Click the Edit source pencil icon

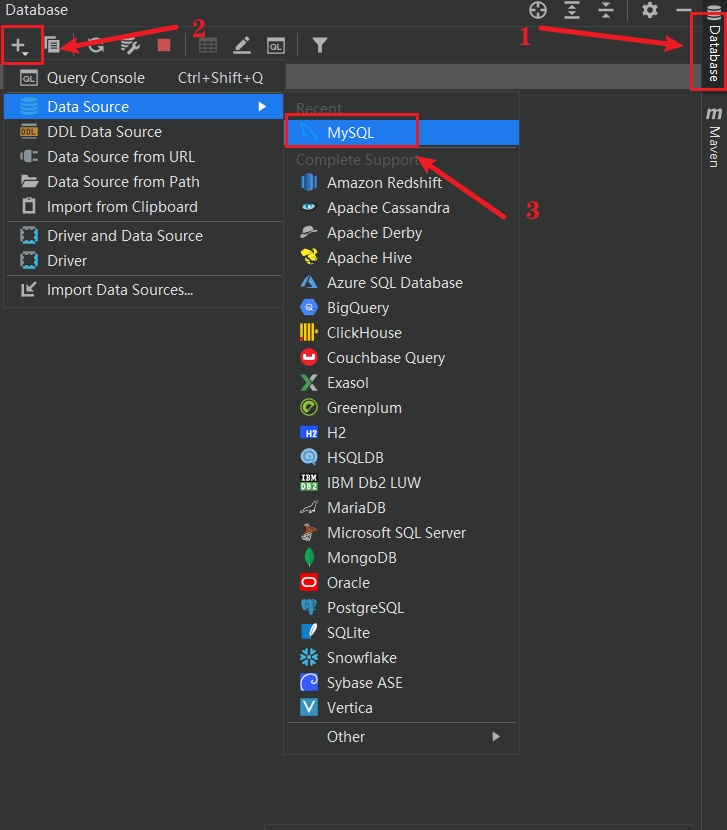click(x=242, y=46)
